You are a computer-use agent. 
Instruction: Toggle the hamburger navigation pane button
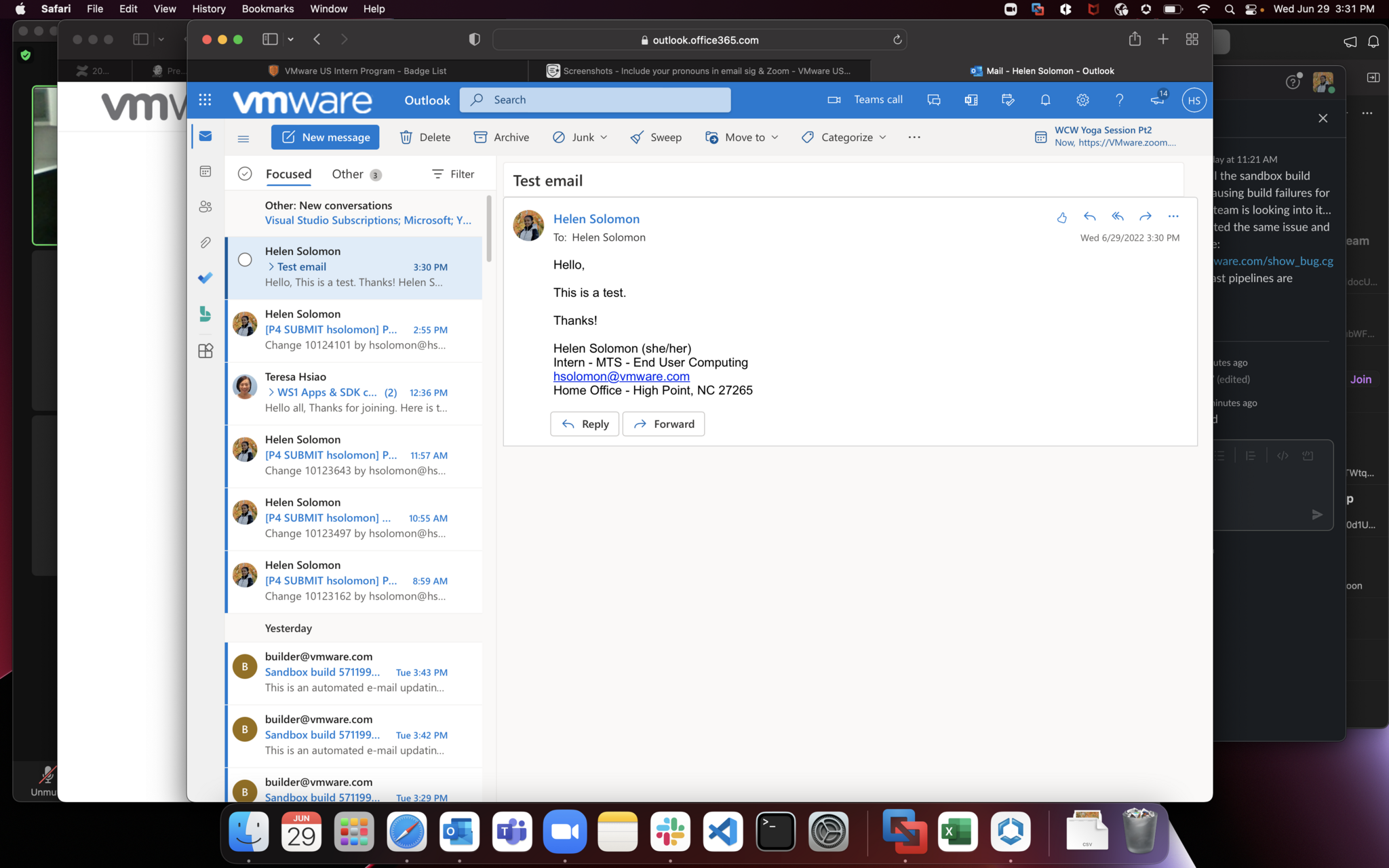click(243, 138)
